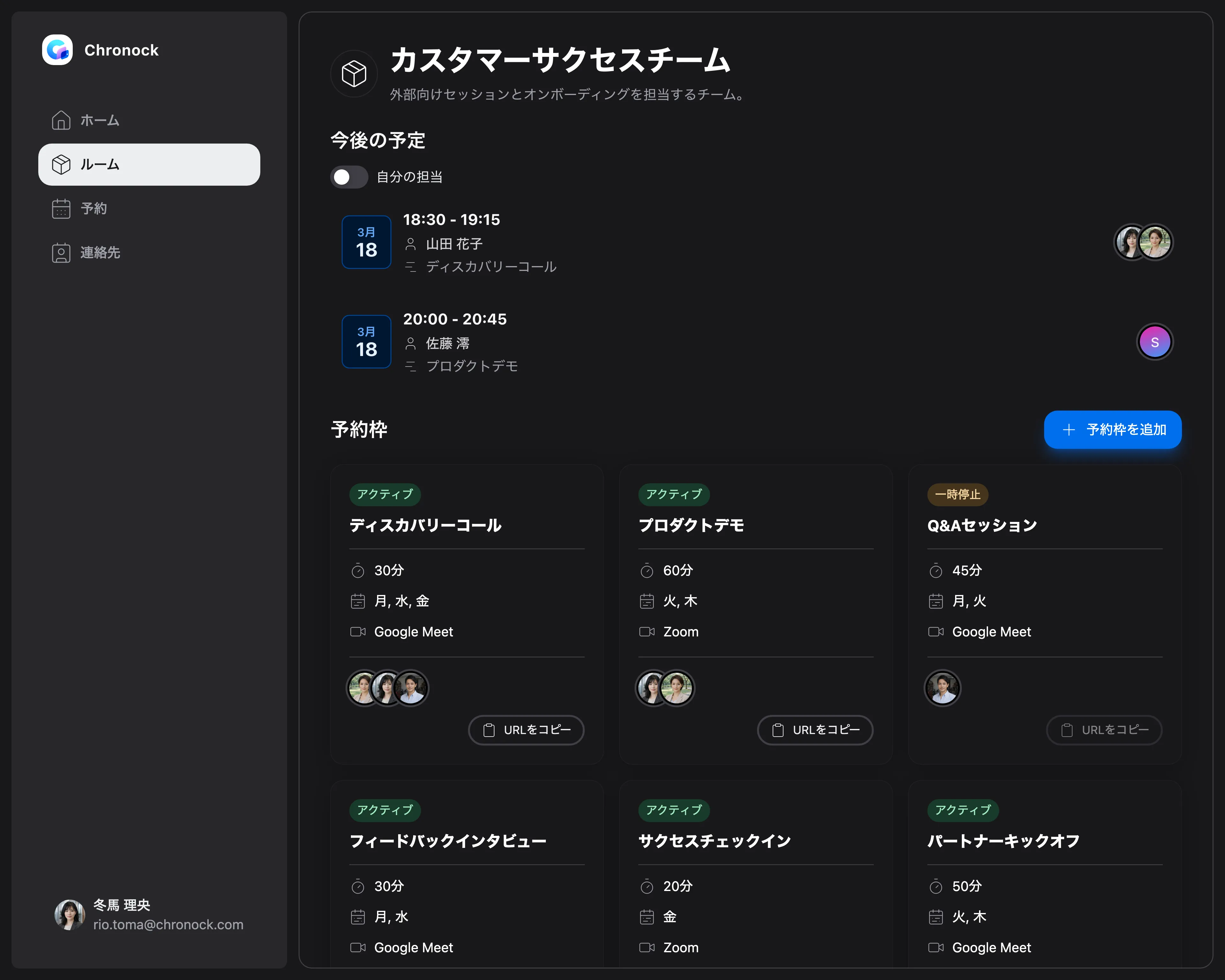Click the S avatar next to 佐藤 澪 meeting
The height and width of the screenshot is (980, 1225).
[1154, 341]
